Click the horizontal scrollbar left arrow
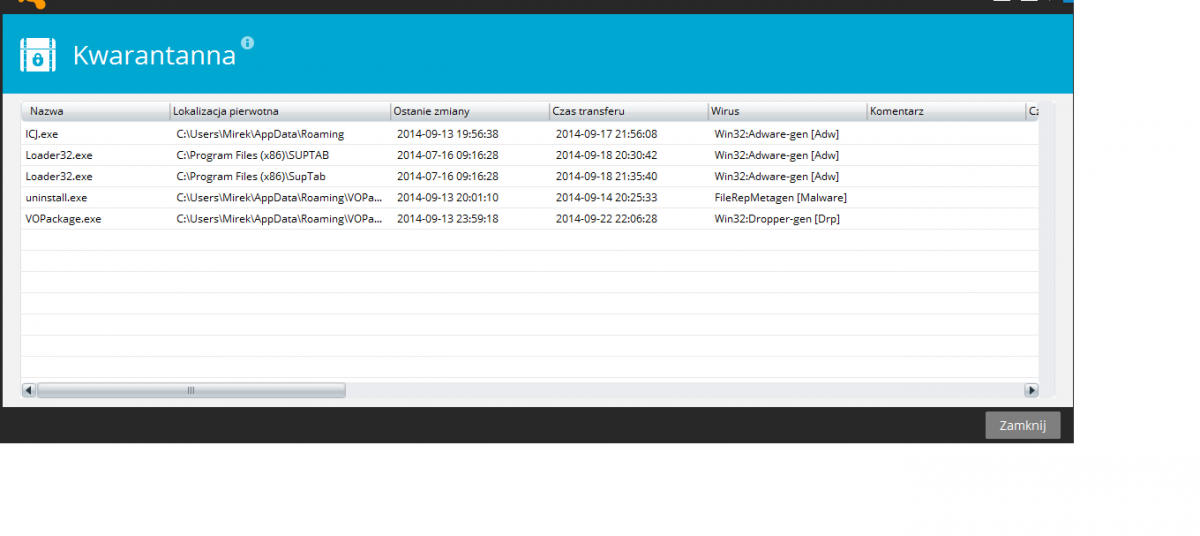The width and height of the screenshot is (1200, 536). tap(28, 390)
